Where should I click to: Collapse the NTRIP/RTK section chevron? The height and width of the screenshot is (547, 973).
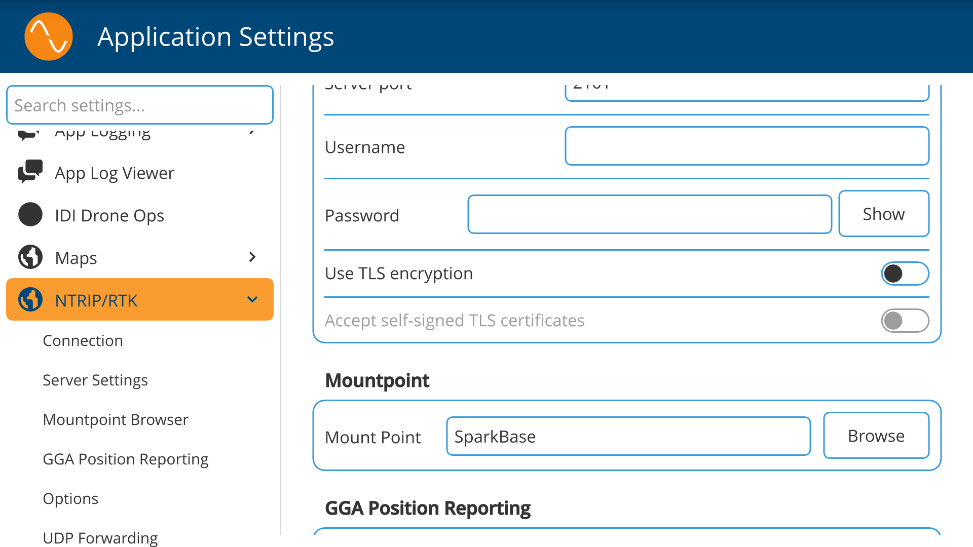(252, 299)
